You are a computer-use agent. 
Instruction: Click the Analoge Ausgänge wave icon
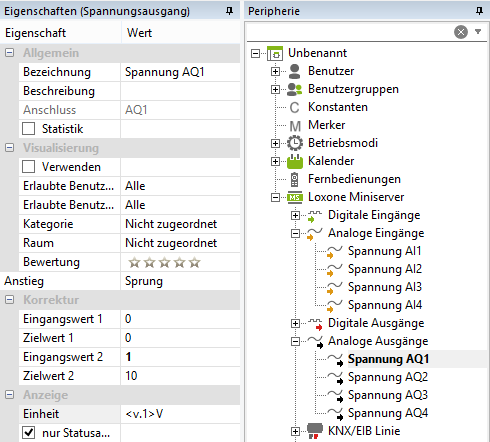tap(315, 342)
